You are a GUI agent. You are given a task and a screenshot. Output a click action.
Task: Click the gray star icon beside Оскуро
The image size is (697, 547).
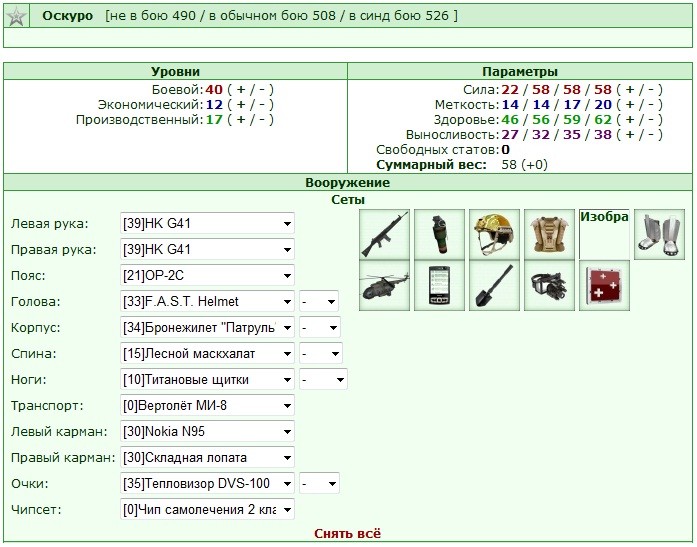[x=16, y=16]
